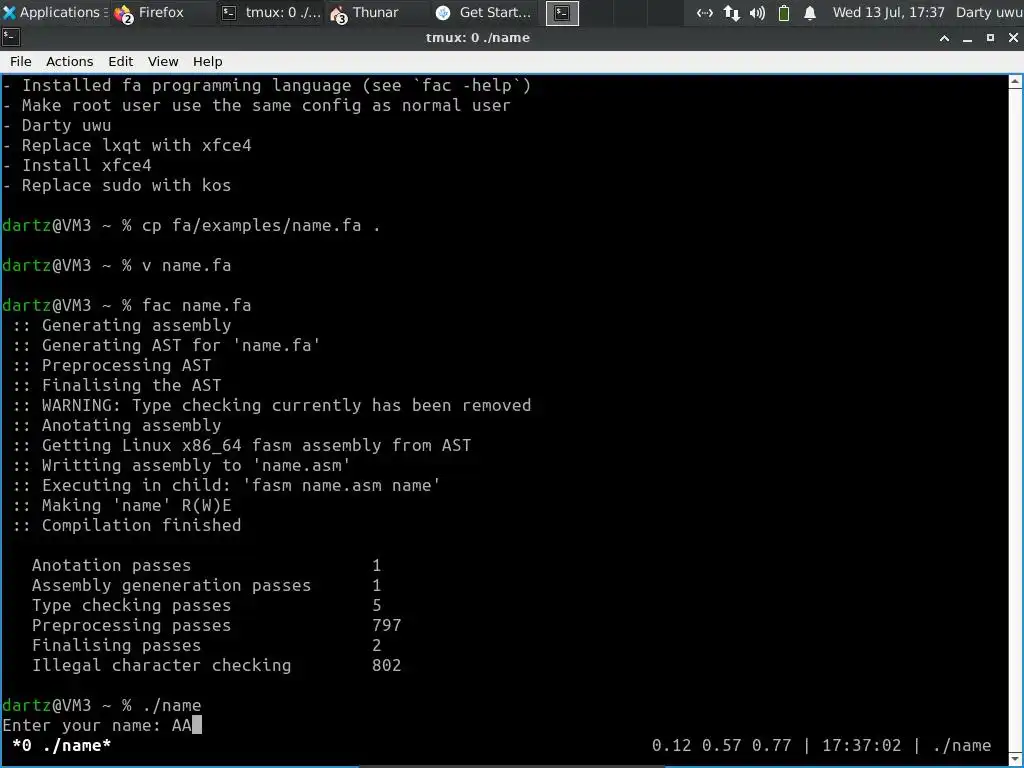Click terminal icon beside tmux taskbar label
Screen dimensions: 1024x768
tap(229, 12)
